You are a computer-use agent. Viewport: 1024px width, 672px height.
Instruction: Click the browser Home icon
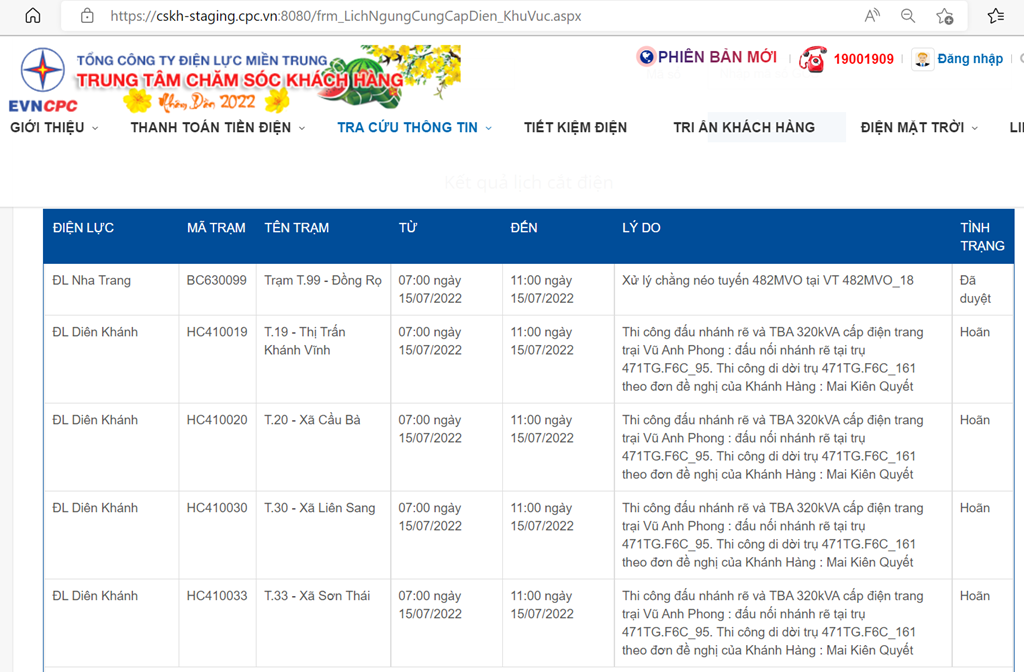coord(33,16)
